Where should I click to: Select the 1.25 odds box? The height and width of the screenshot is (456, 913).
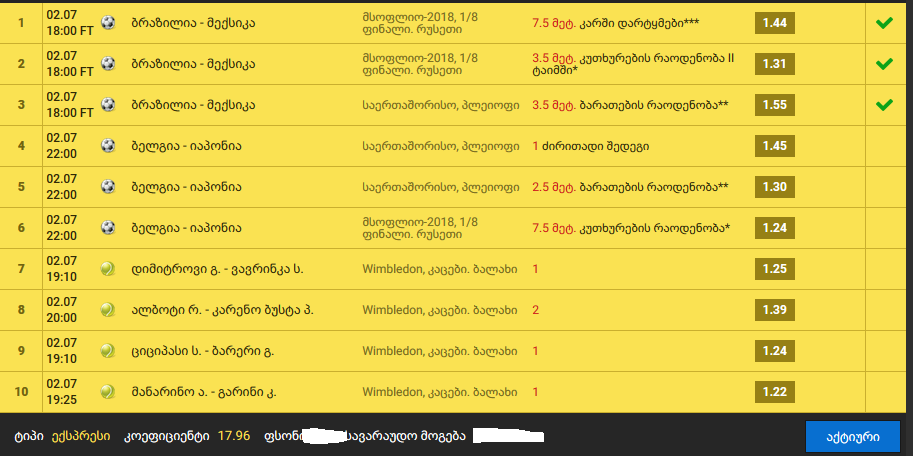click(x=774, y=269)
